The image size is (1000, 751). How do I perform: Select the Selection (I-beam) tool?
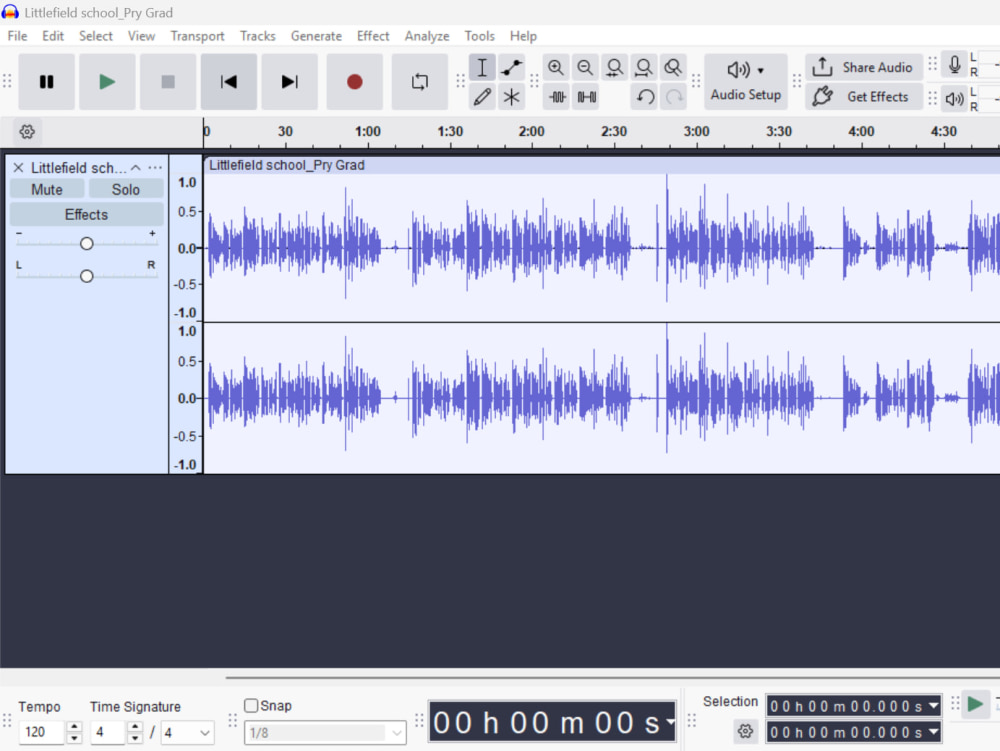[482, 68]
